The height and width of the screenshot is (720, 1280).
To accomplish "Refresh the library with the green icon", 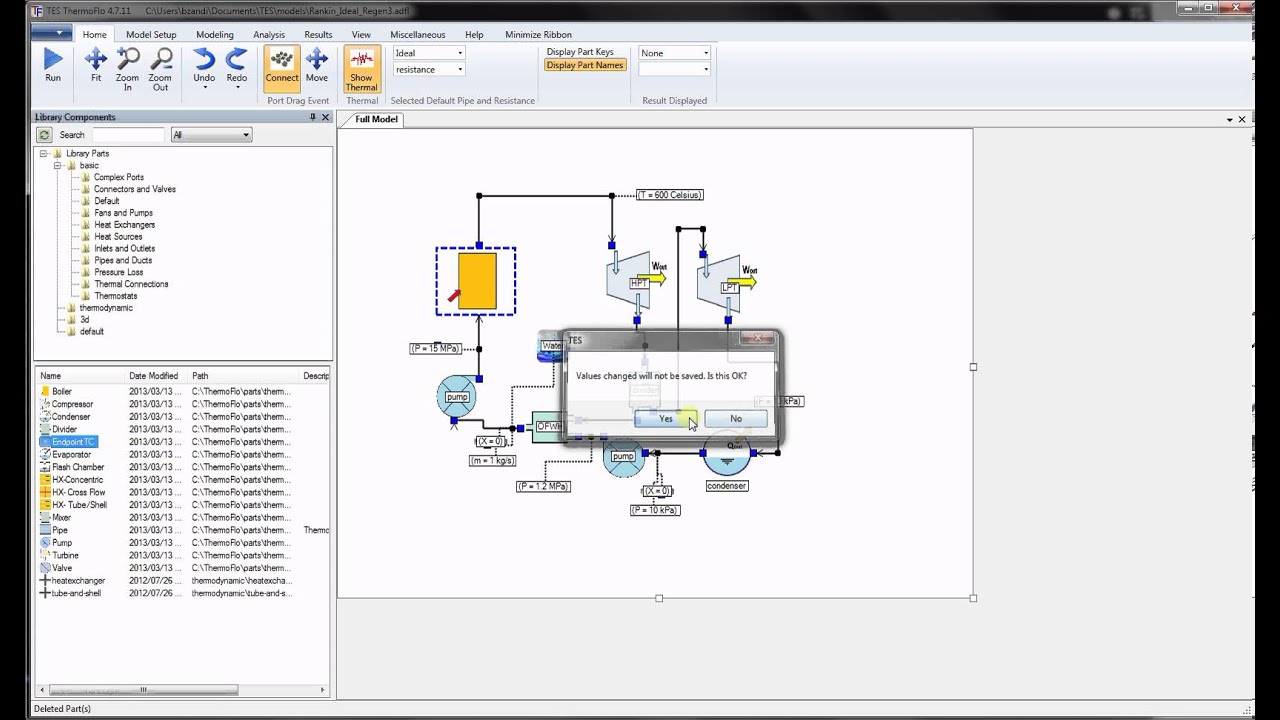I will (44, 135).
